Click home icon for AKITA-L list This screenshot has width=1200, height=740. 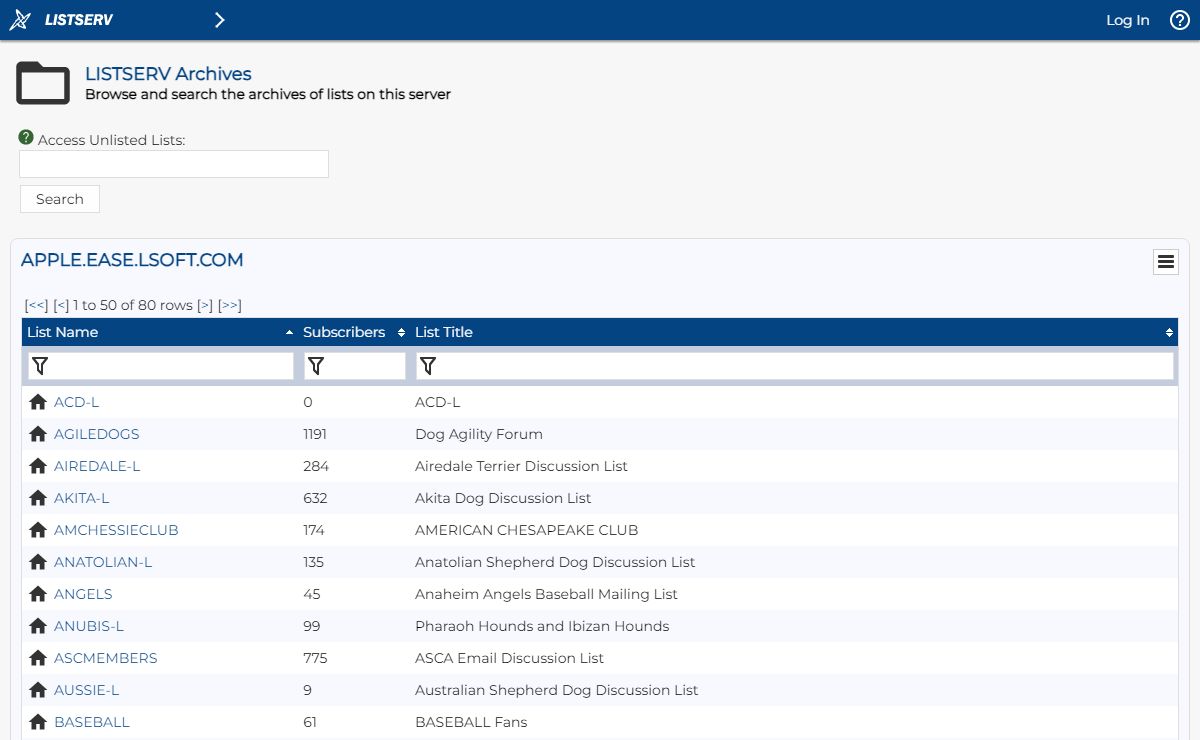[x=38, y=498]
